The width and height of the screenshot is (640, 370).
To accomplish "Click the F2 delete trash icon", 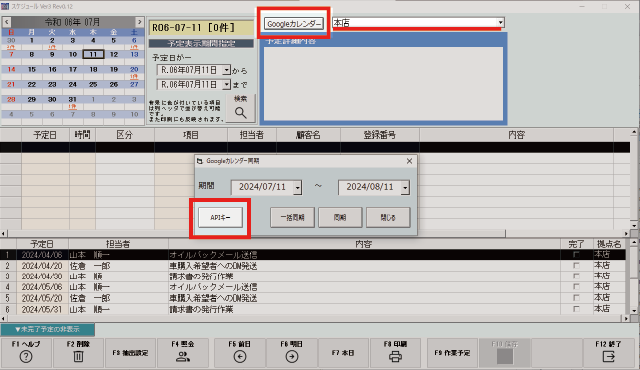I will click(x=78, y=357).
